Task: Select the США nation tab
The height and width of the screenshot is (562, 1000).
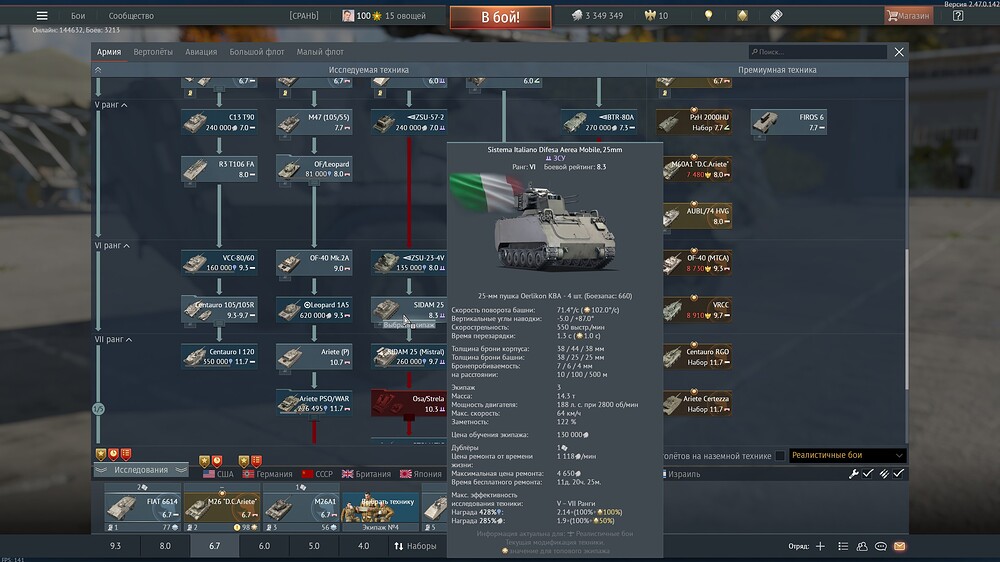Action: 218,474
